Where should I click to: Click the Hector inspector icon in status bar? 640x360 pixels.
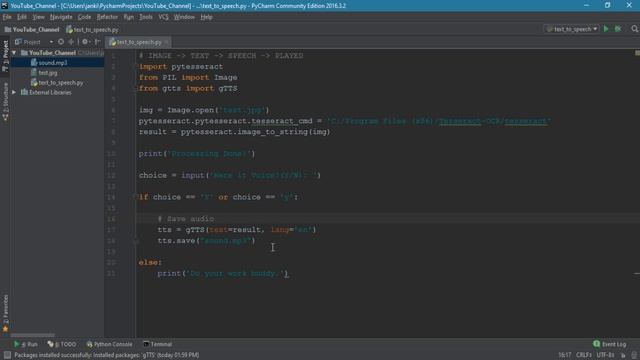click(634, 355)
